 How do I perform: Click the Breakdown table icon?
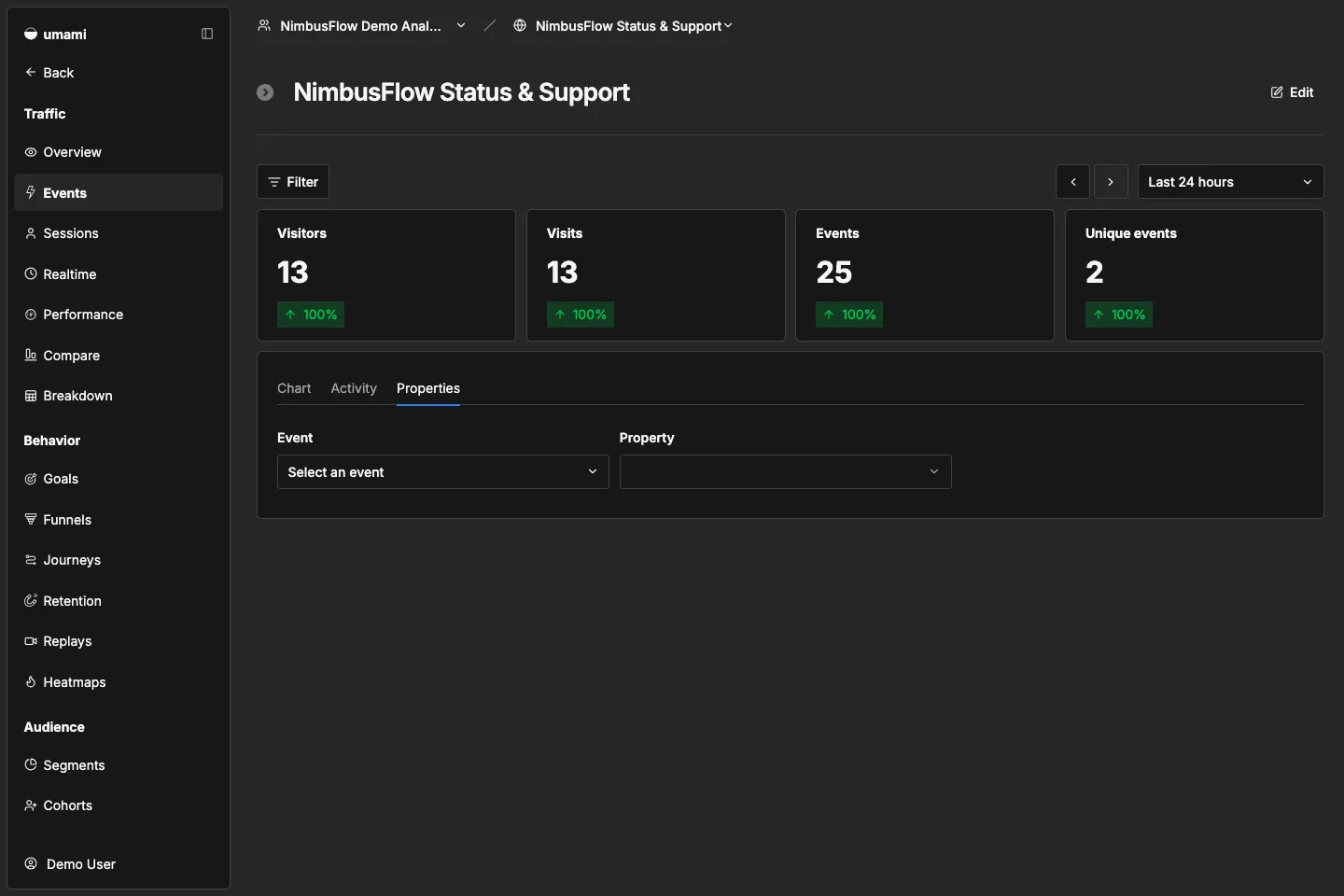pos(31,396)
